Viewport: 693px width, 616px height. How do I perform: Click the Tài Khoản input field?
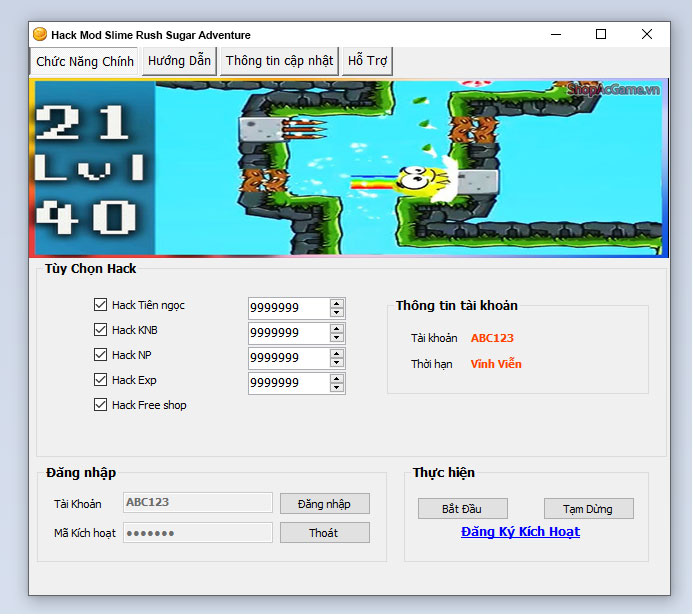198,502
